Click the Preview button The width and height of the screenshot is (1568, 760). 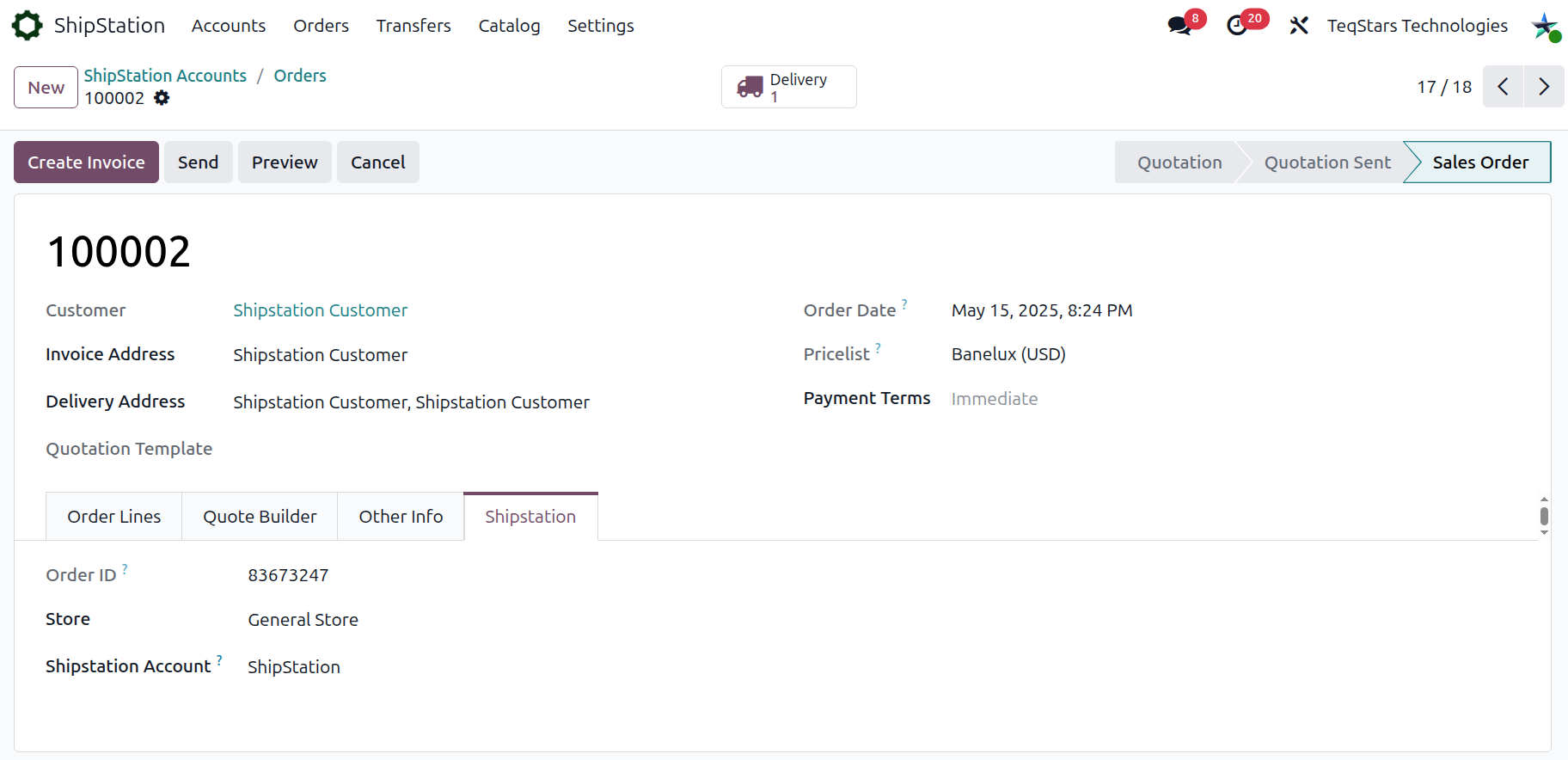285,162
